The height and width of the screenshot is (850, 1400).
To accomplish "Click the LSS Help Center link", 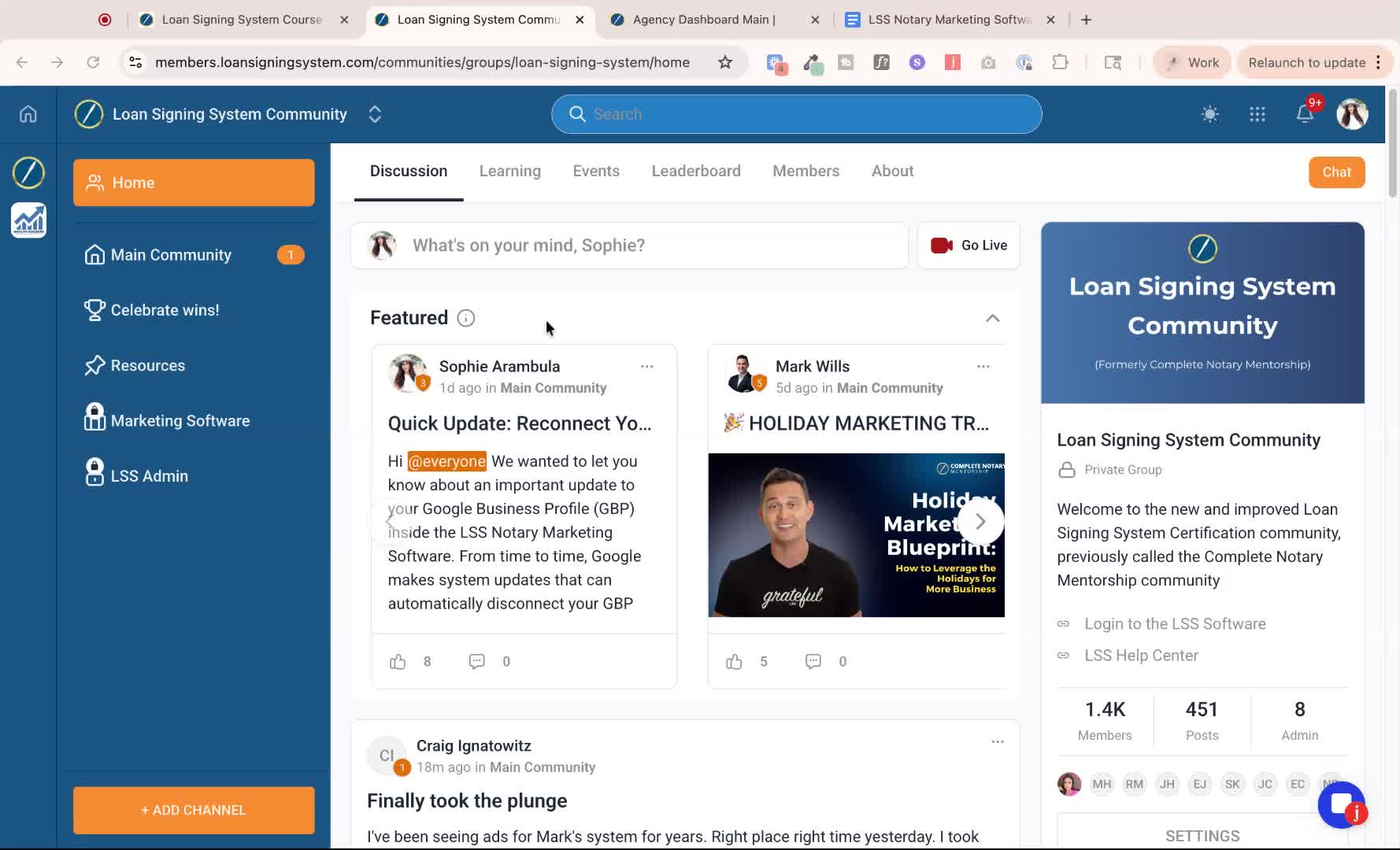I will (1141, 656).
